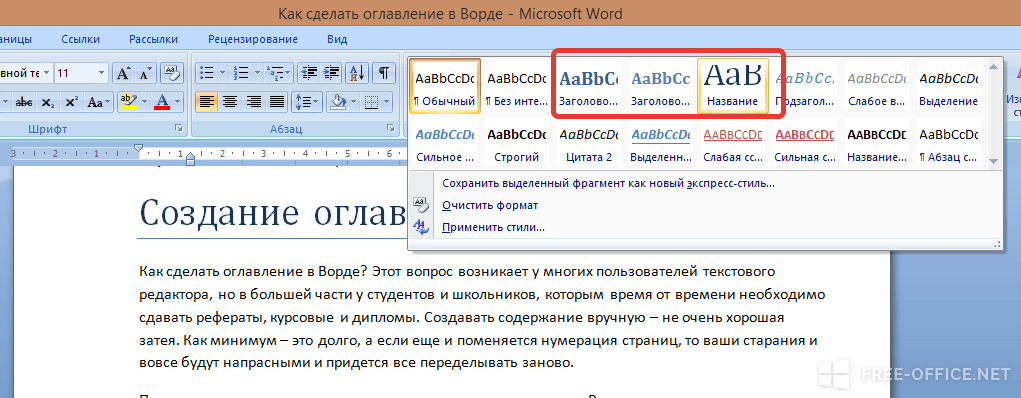Choose Очистить формат menu entry

(x=490, y=205)
